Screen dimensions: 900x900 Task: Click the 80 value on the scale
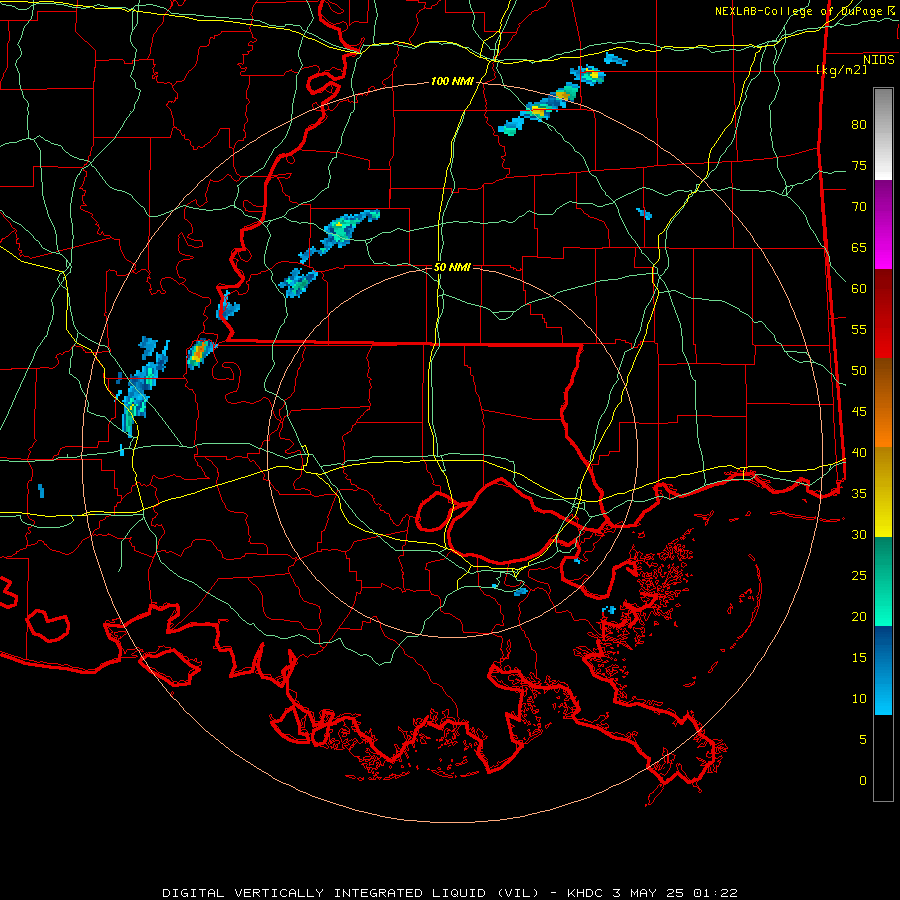859,125
